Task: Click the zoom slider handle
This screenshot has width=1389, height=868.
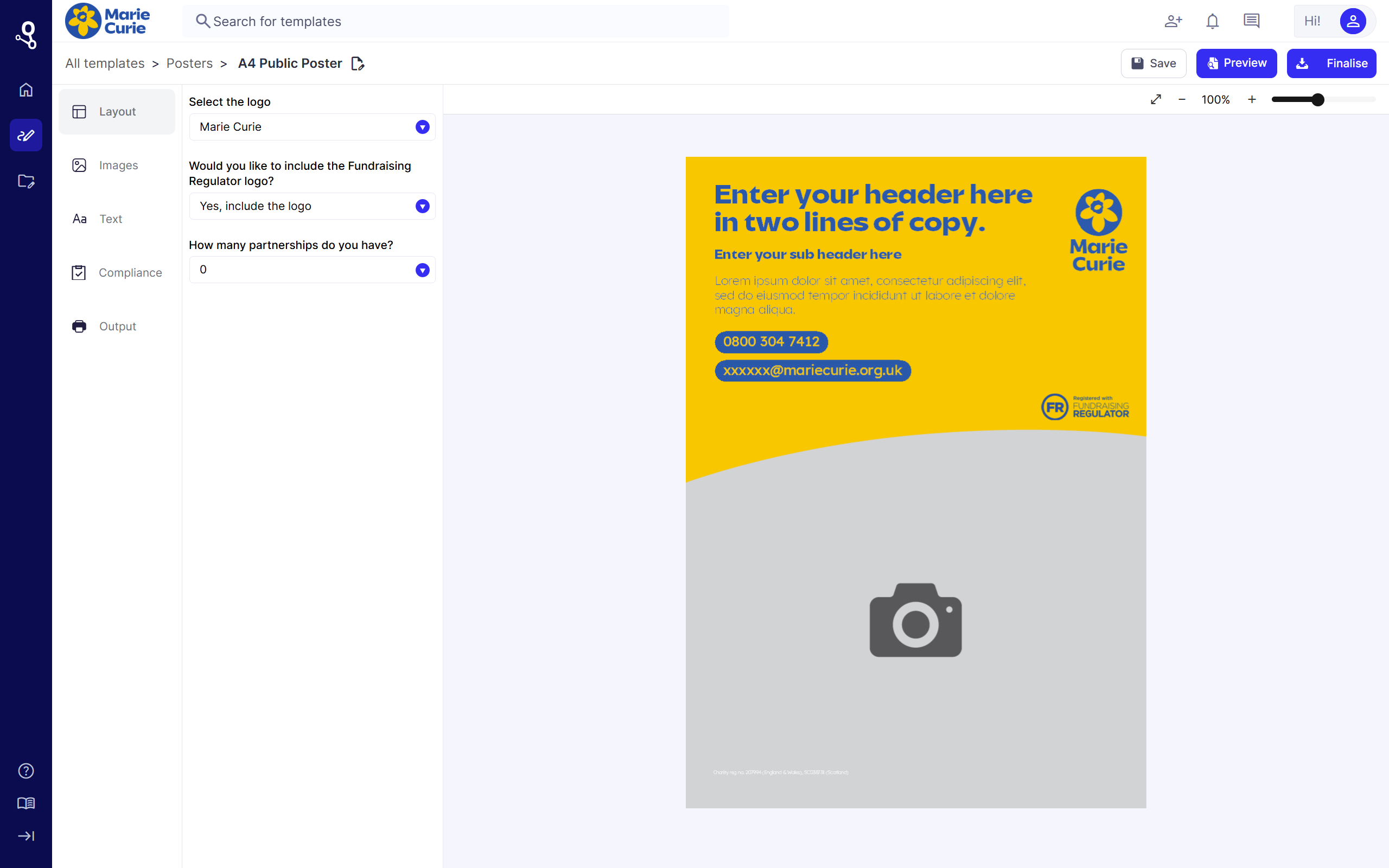Action: [1318, 99]
